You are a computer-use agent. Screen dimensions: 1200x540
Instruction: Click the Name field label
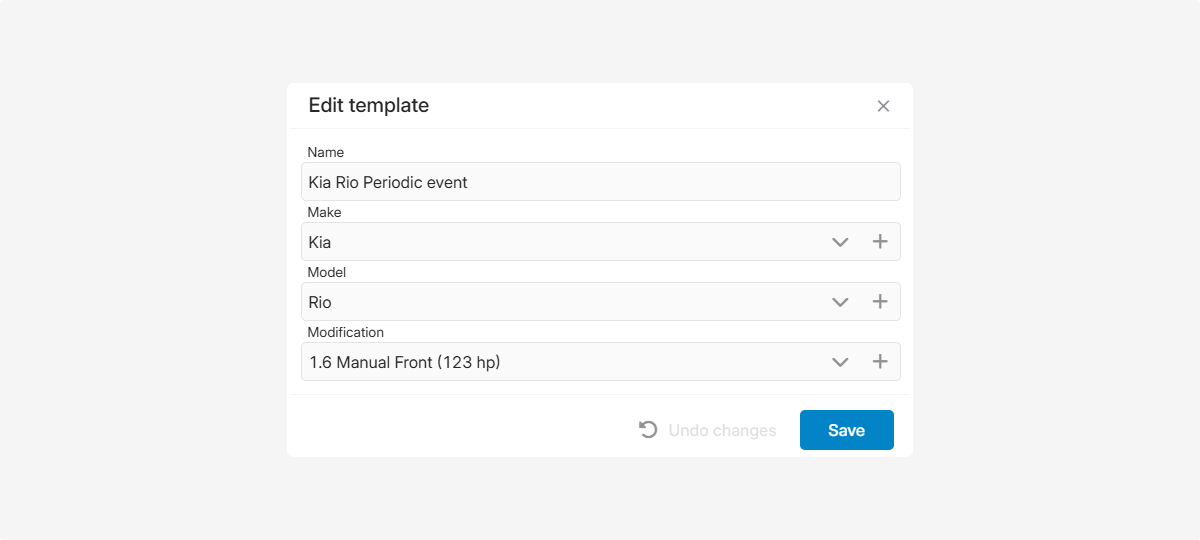[x=325, y=152]
